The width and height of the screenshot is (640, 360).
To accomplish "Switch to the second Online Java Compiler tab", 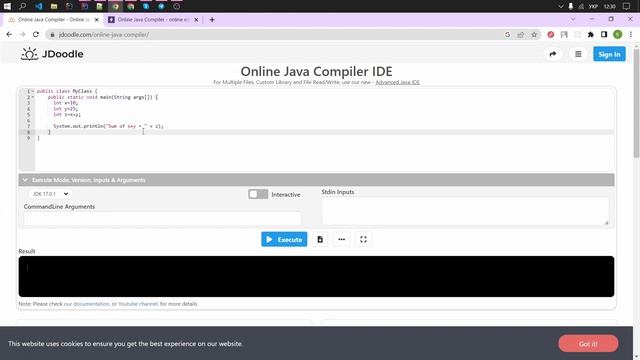I will point(153,20).
